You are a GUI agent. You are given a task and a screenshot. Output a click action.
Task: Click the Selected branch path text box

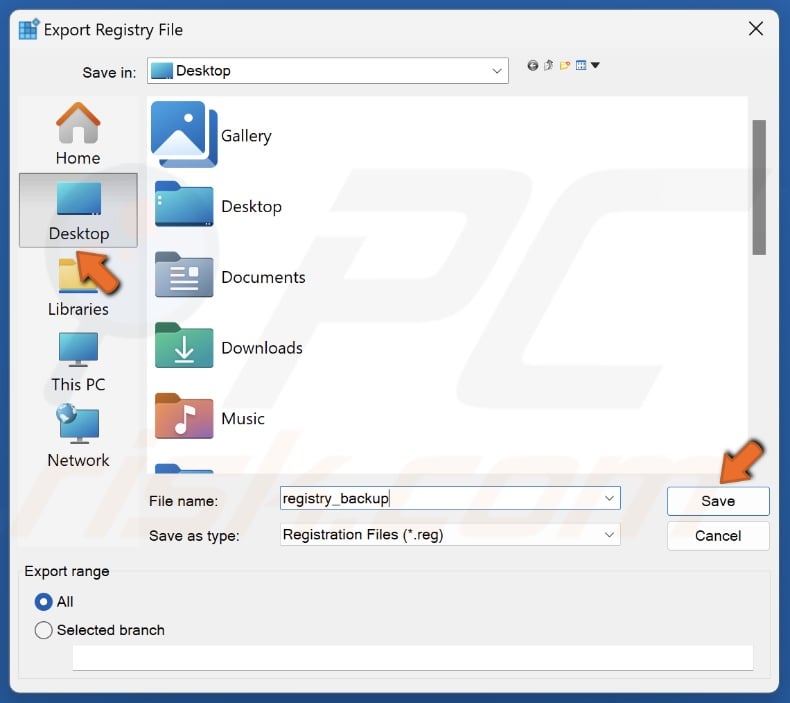point(413,658)
